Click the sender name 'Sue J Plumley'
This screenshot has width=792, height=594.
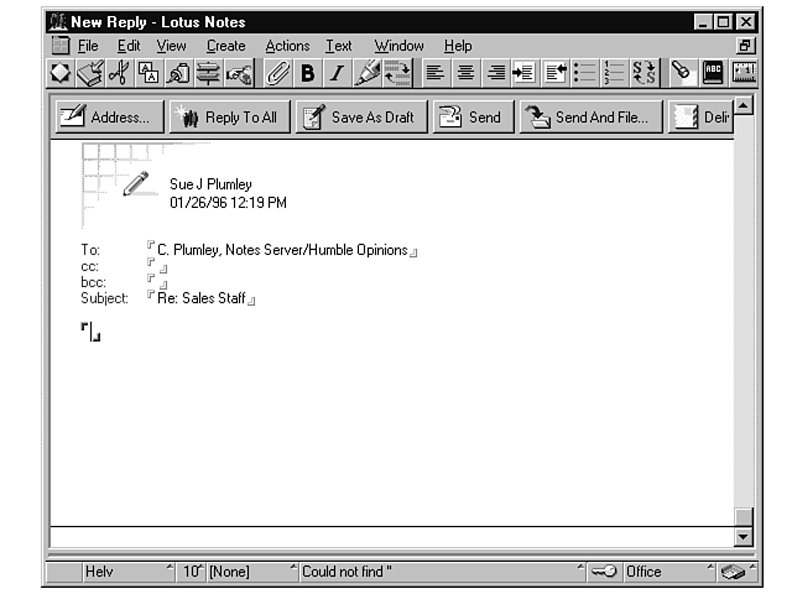click(x=211, y=184)
